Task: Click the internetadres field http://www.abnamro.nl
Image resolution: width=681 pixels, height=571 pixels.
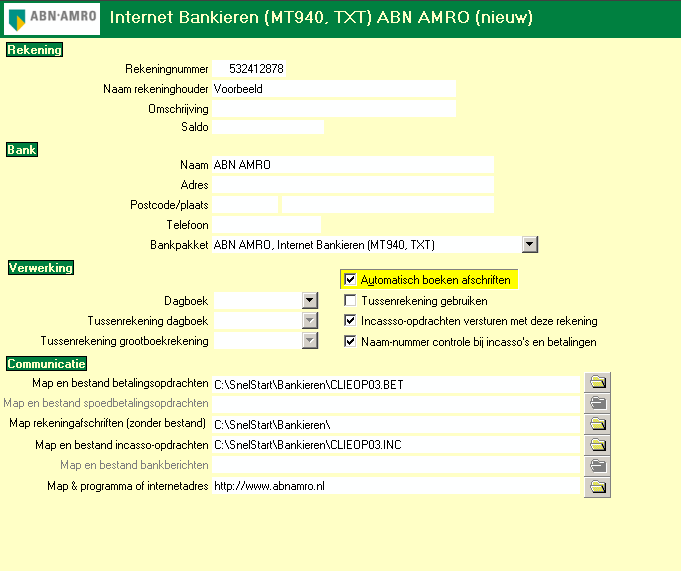Action: tap(396, 485)
